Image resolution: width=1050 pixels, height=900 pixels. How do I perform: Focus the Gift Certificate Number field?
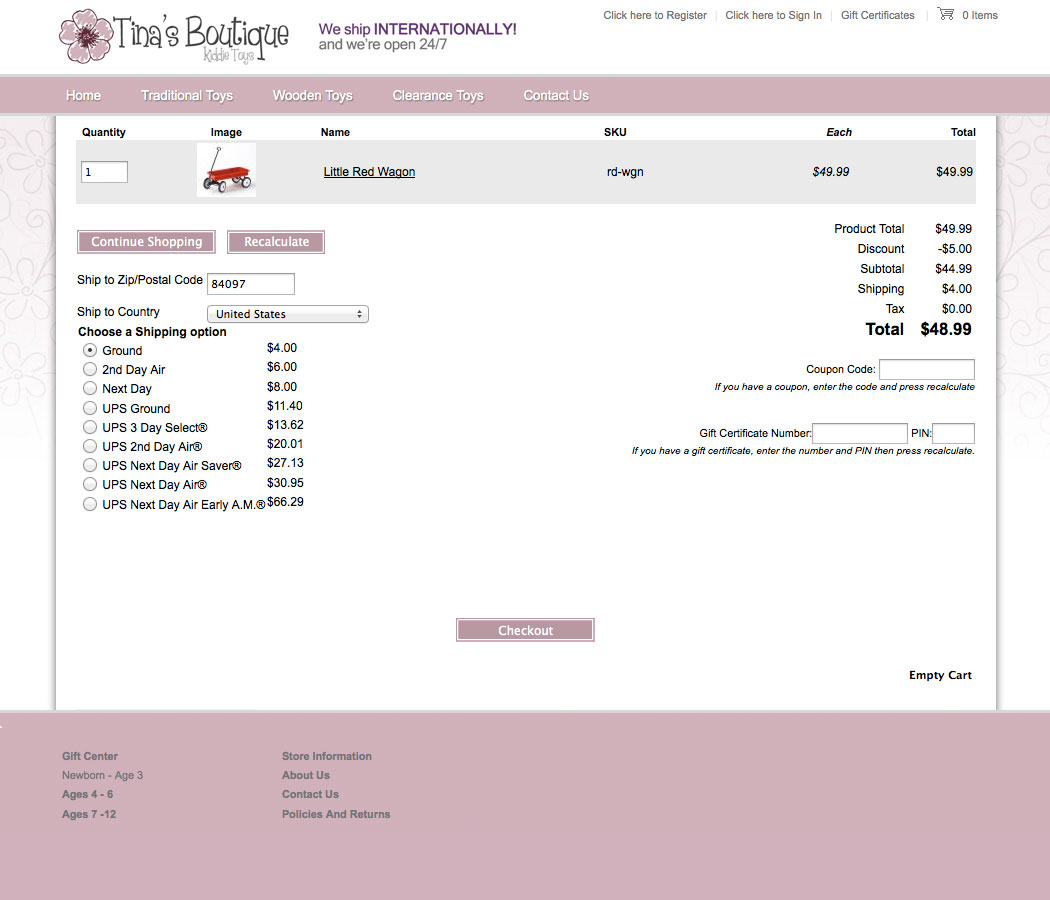[x=859, y=433]
